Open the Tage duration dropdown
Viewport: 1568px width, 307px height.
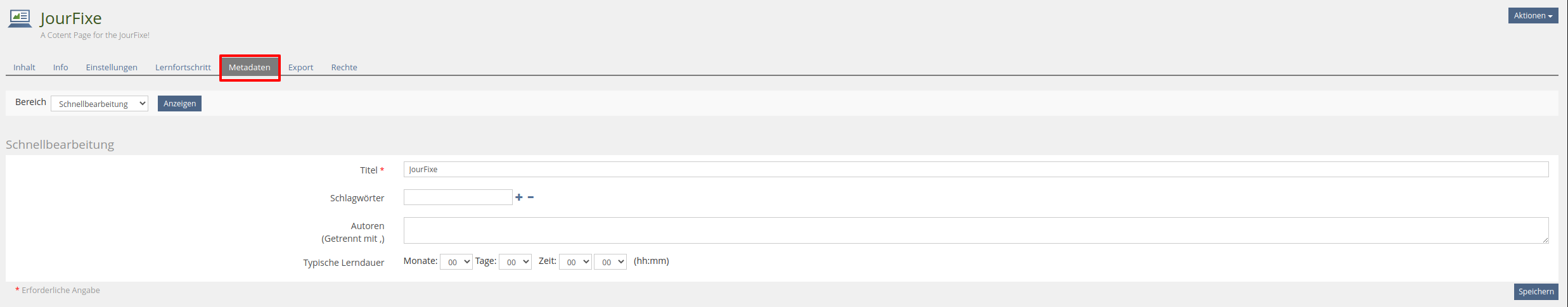tap(515, 262)
